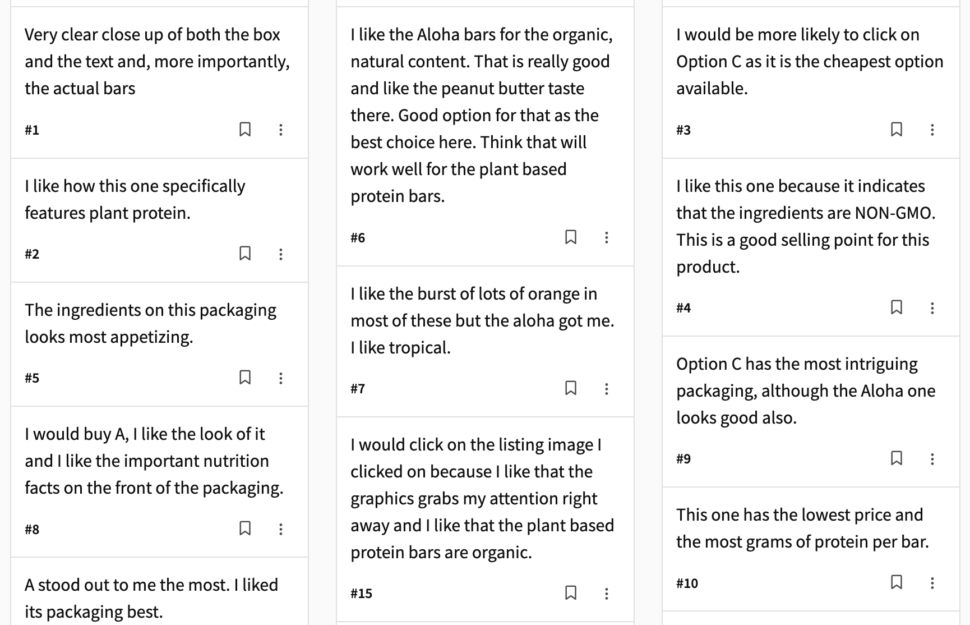
Task: Open more options menu for response #3
Action: [933, 130]
